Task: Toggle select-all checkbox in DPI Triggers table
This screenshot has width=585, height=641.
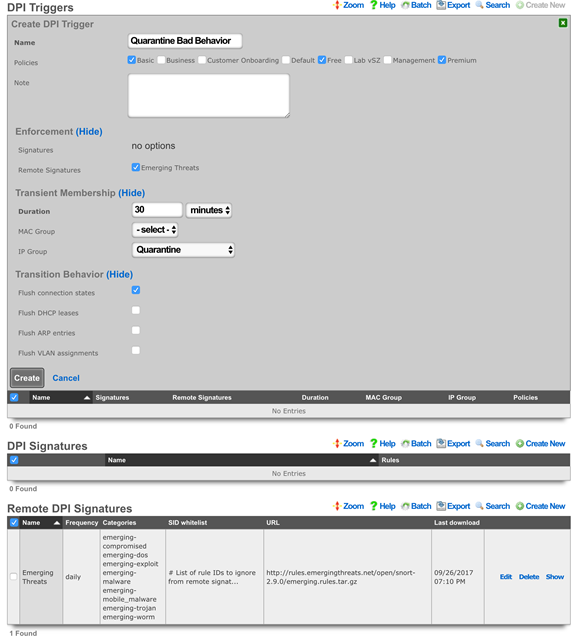Action: (x=14, y=397)
